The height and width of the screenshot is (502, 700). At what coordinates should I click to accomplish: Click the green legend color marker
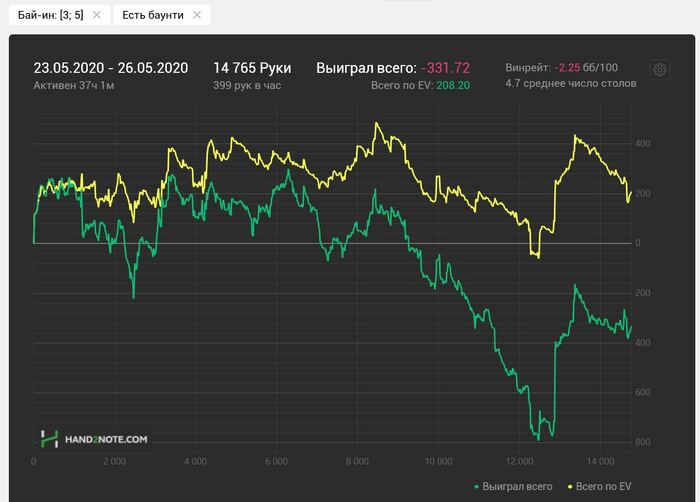[476, 486]
